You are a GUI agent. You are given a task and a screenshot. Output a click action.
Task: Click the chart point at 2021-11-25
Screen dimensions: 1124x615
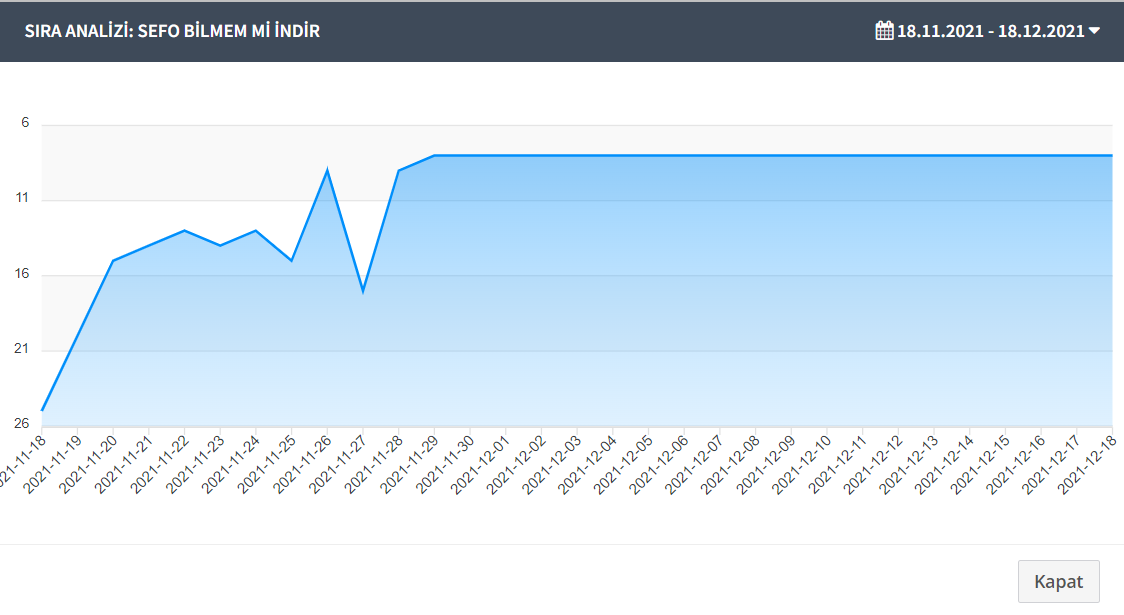pyautogui.click(x=292, y=260)
